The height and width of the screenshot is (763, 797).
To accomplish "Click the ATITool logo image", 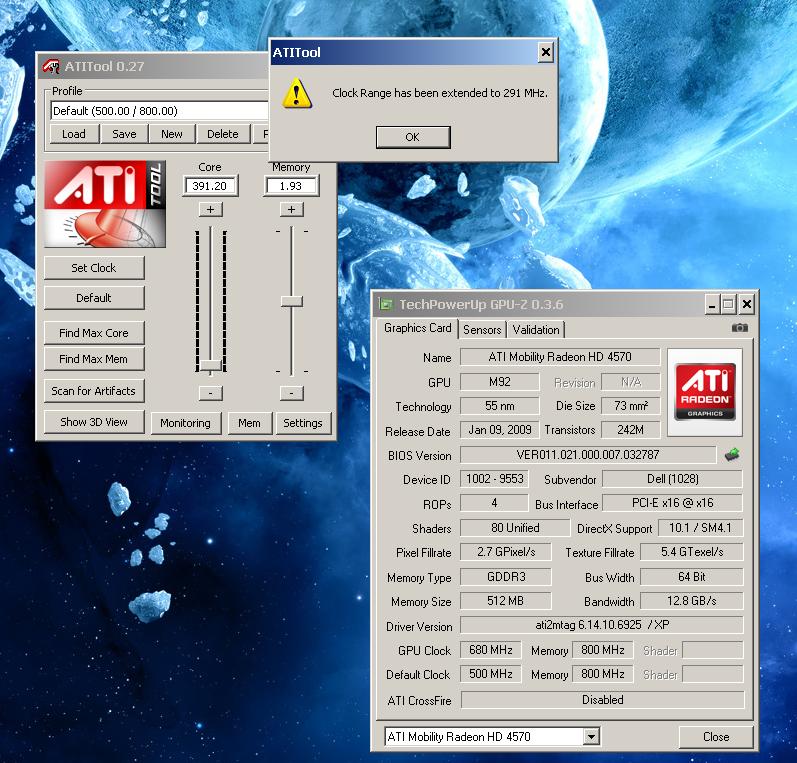I will coord(105,204).
